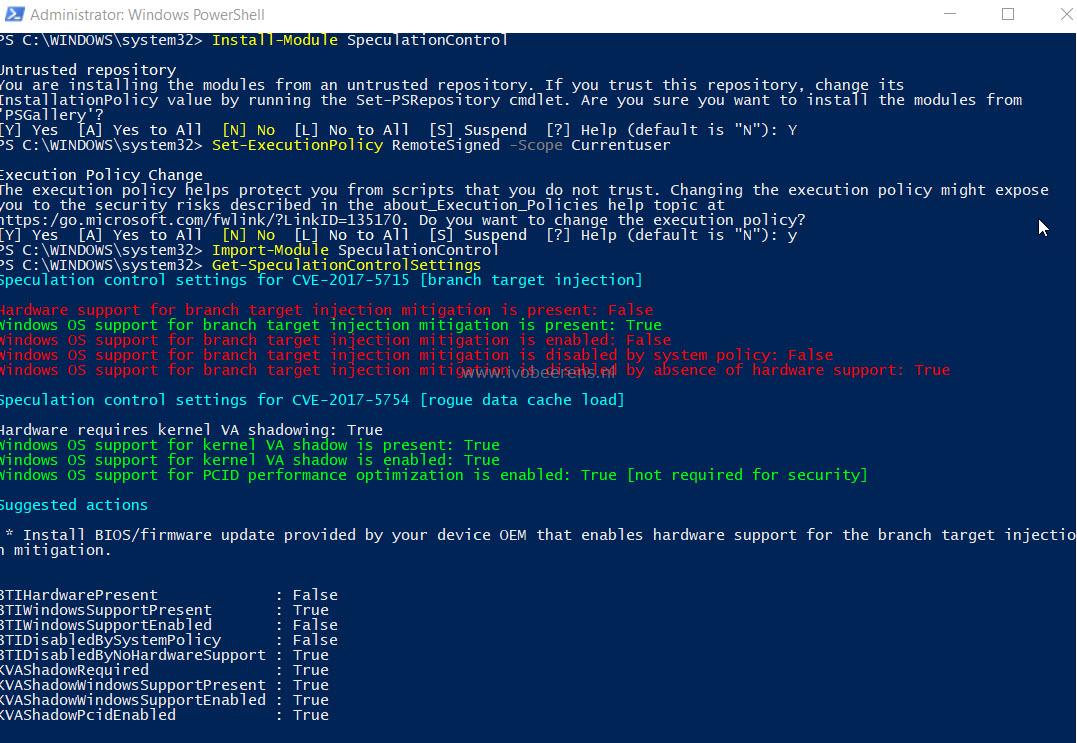Click the CVE-2017-5754 rogue data cache load heading
The height and width of the screenshot is (743, 1077).
pos(312,400)
